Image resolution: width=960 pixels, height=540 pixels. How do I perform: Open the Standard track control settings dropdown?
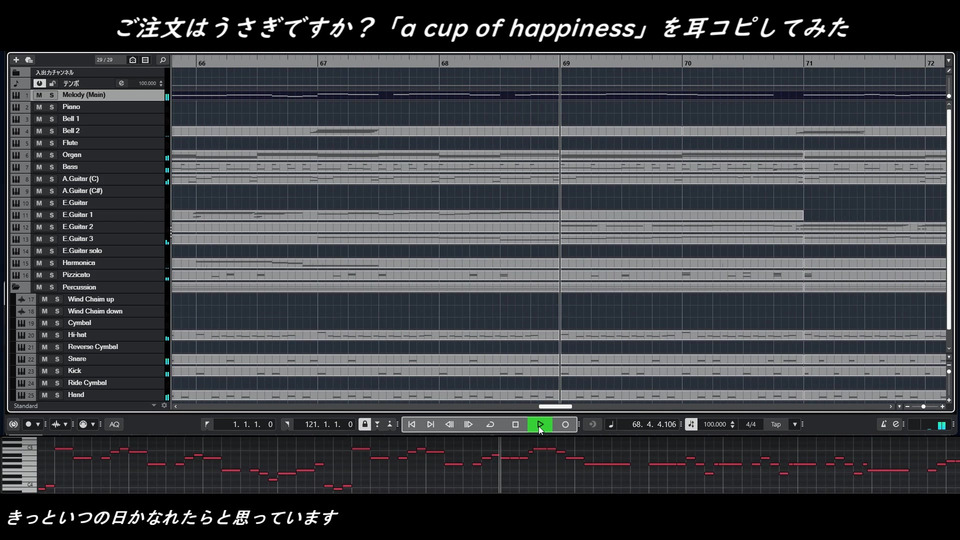pos(154,406)
